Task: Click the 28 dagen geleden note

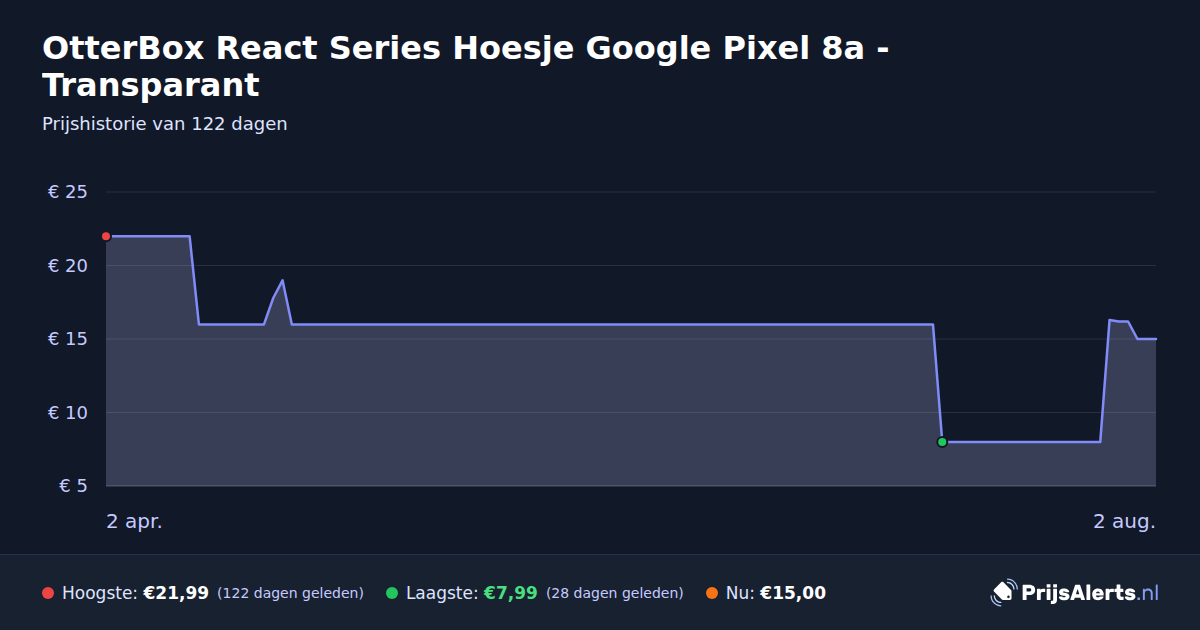Action: [x=615, y=593]
